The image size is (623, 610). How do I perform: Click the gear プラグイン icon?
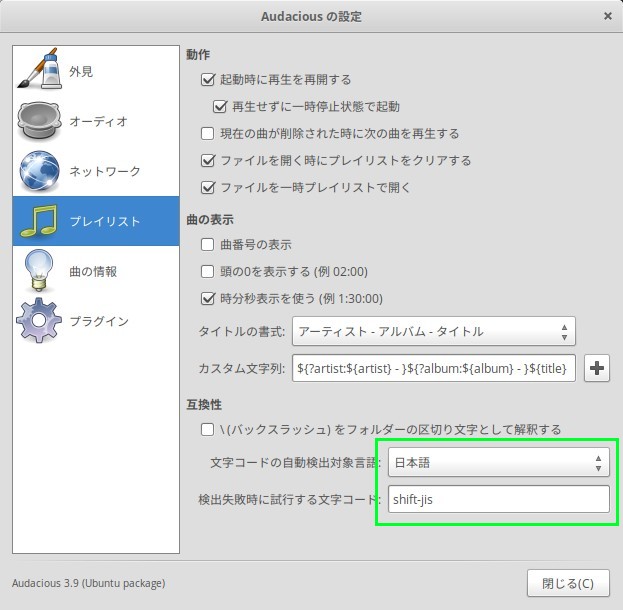tap(39, 320)
